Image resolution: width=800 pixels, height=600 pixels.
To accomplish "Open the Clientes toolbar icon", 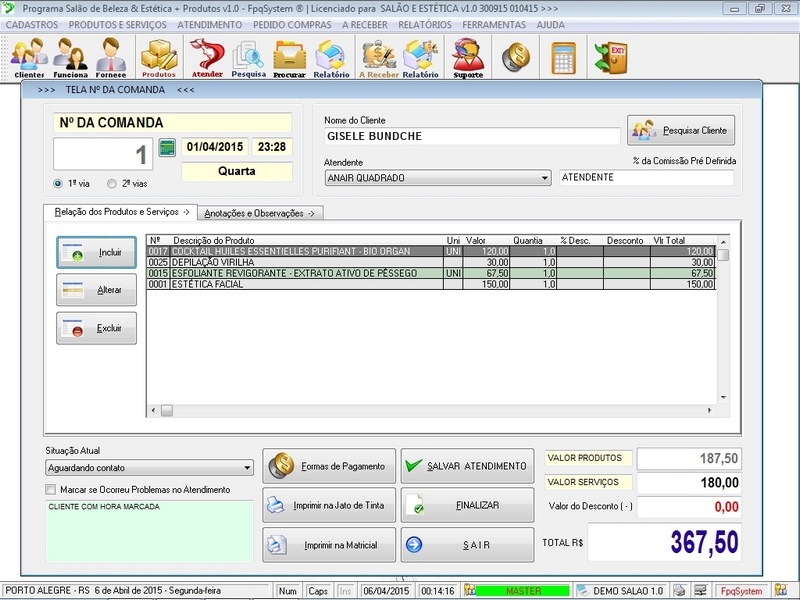I will point(29,57).
